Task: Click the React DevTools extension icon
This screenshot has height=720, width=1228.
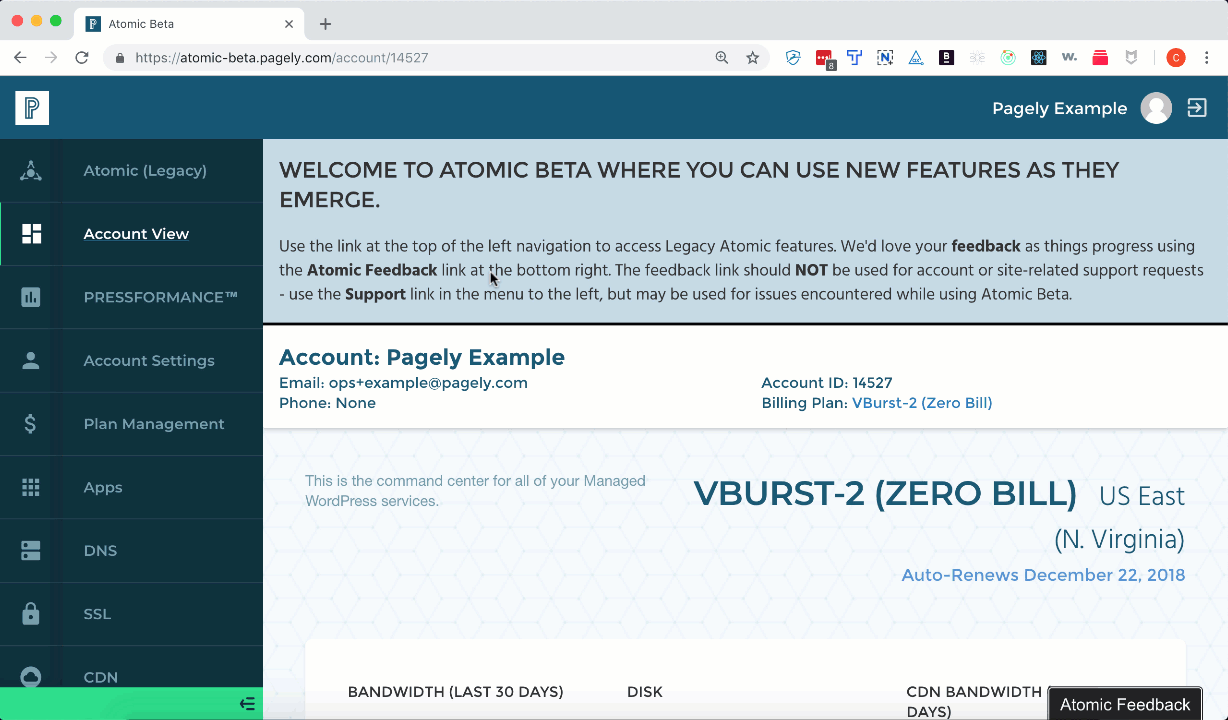Action: (1039, 58)
